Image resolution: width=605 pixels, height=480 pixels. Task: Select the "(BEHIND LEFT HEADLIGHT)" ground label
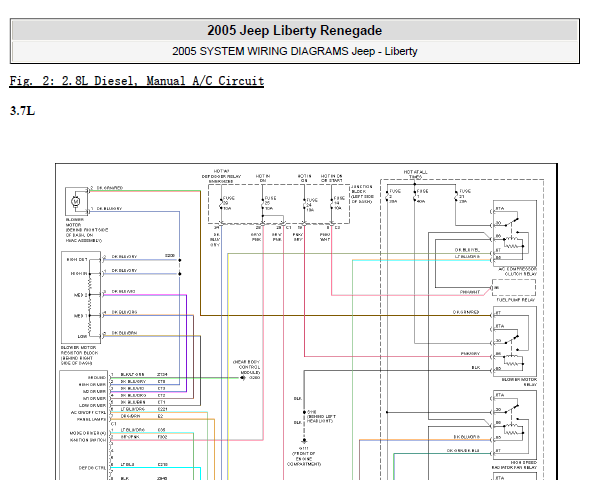(x=321, y=419)
